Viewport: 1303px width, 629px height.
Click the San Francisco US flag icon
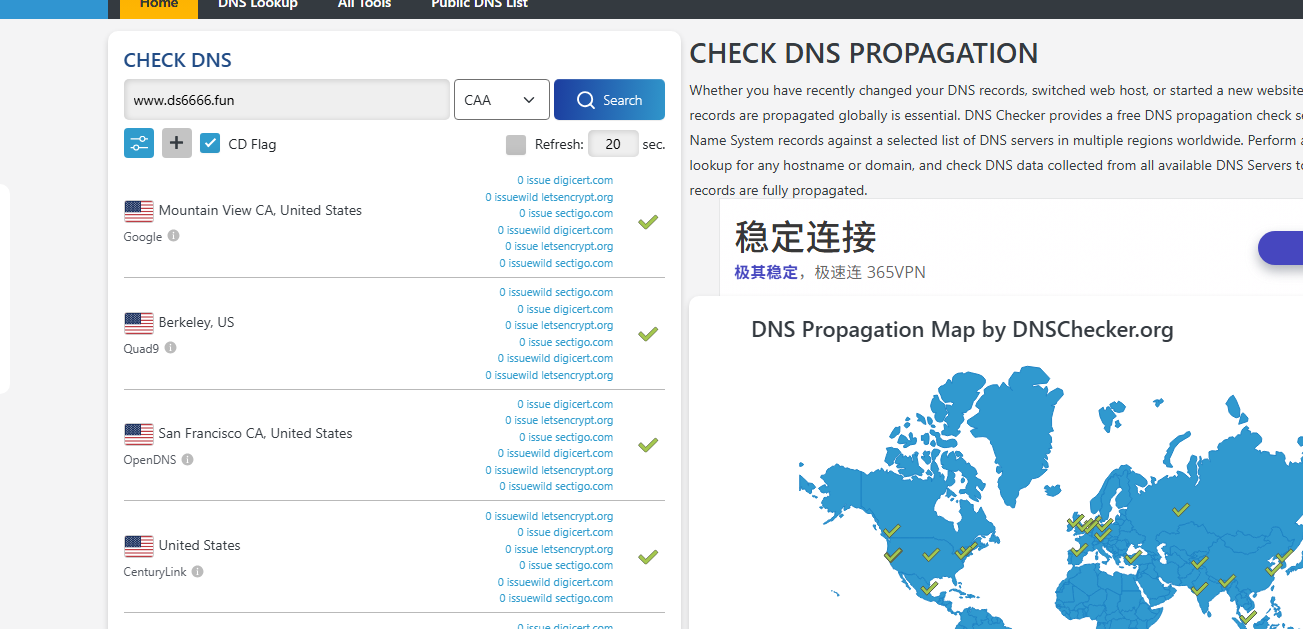point(139,434)
